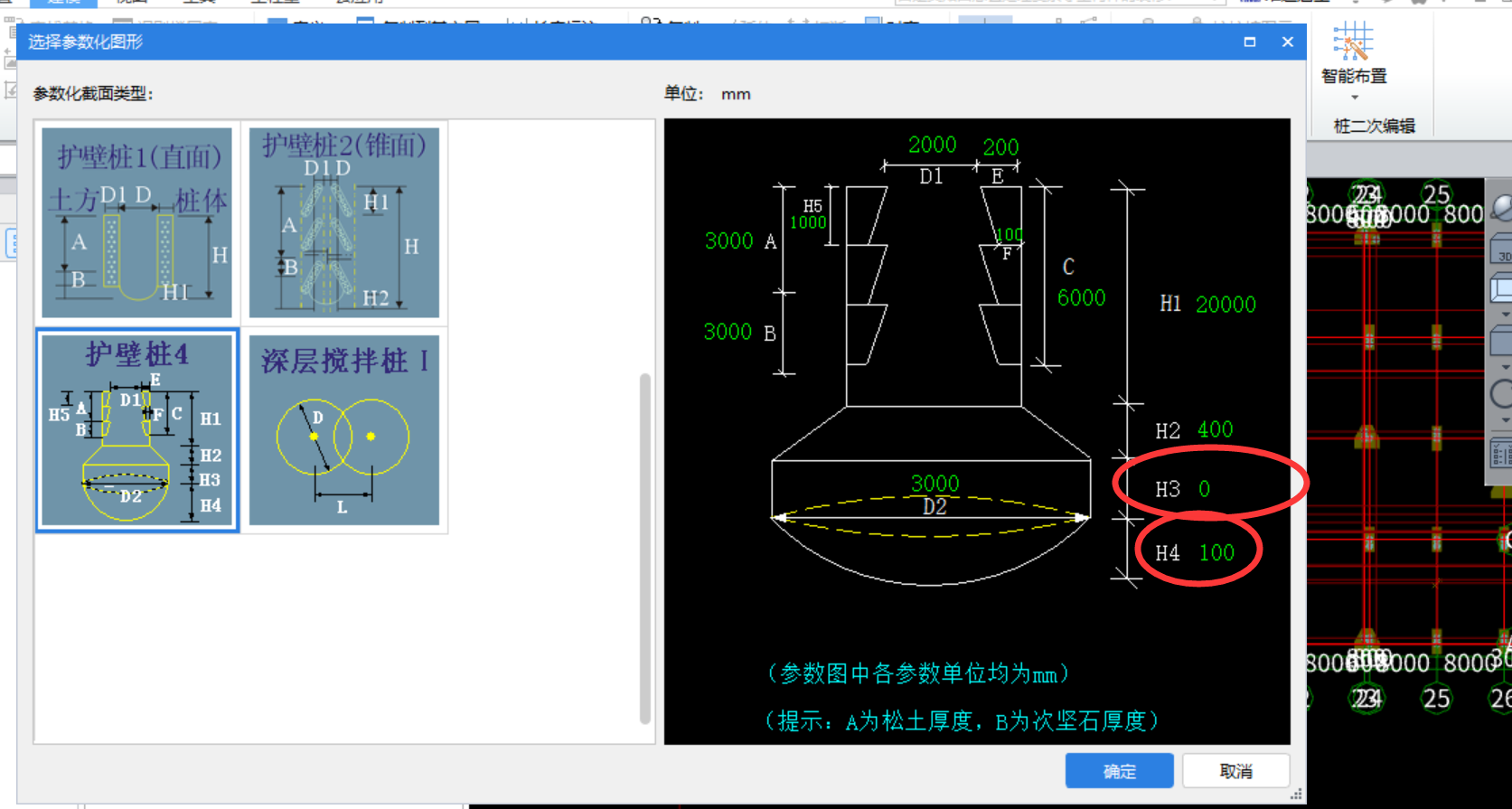The width and height of the screenshot is (1512, 809).
Task: Edit the F value 100
Action: pos(1010,235)
